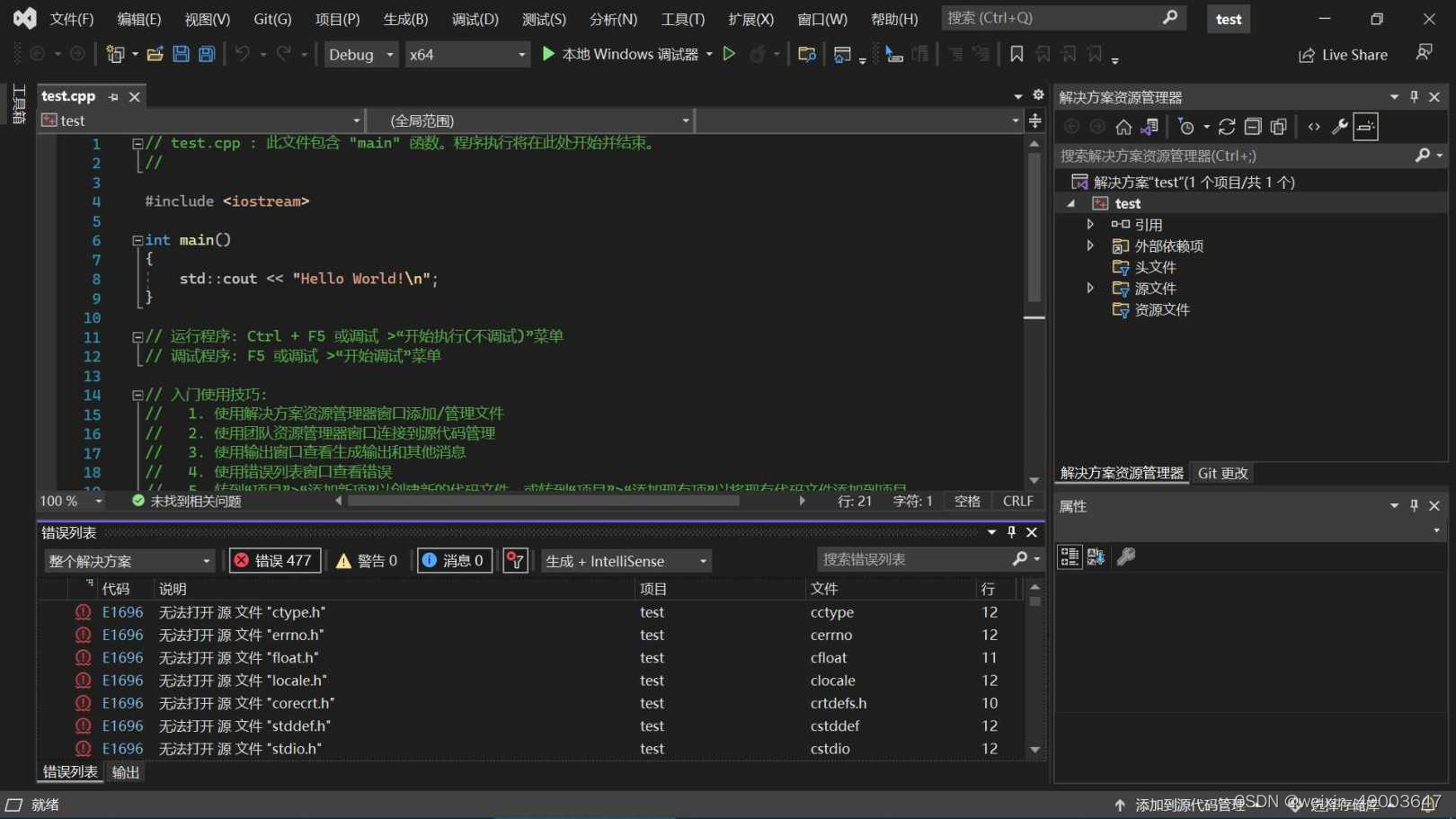Refresh the Solution Explorer tree
1456x819 pixels.
coord(1226,126)
